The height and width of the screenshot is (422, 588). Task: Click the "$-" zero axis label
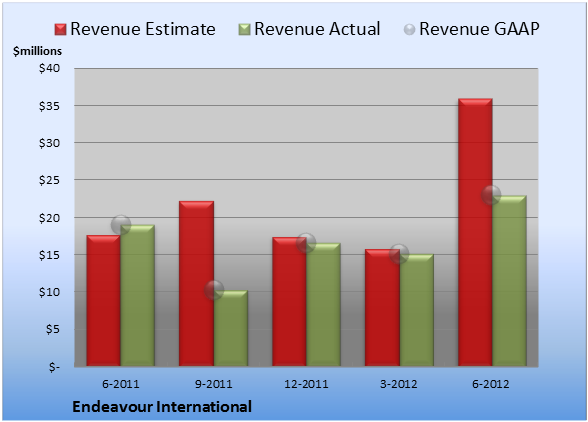point(54,367)
